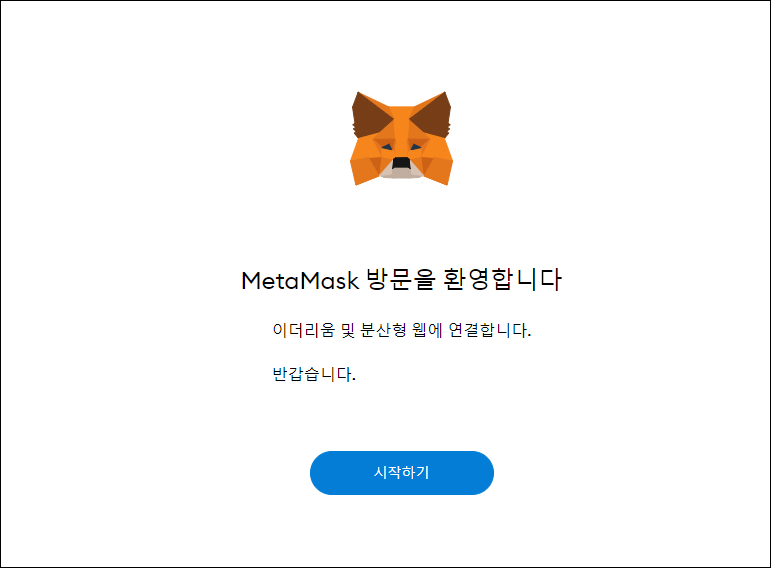The width and height of the screenshot is (771, 568).
Task: Click the MetaMask fox logo
Action: pos(401,138)
